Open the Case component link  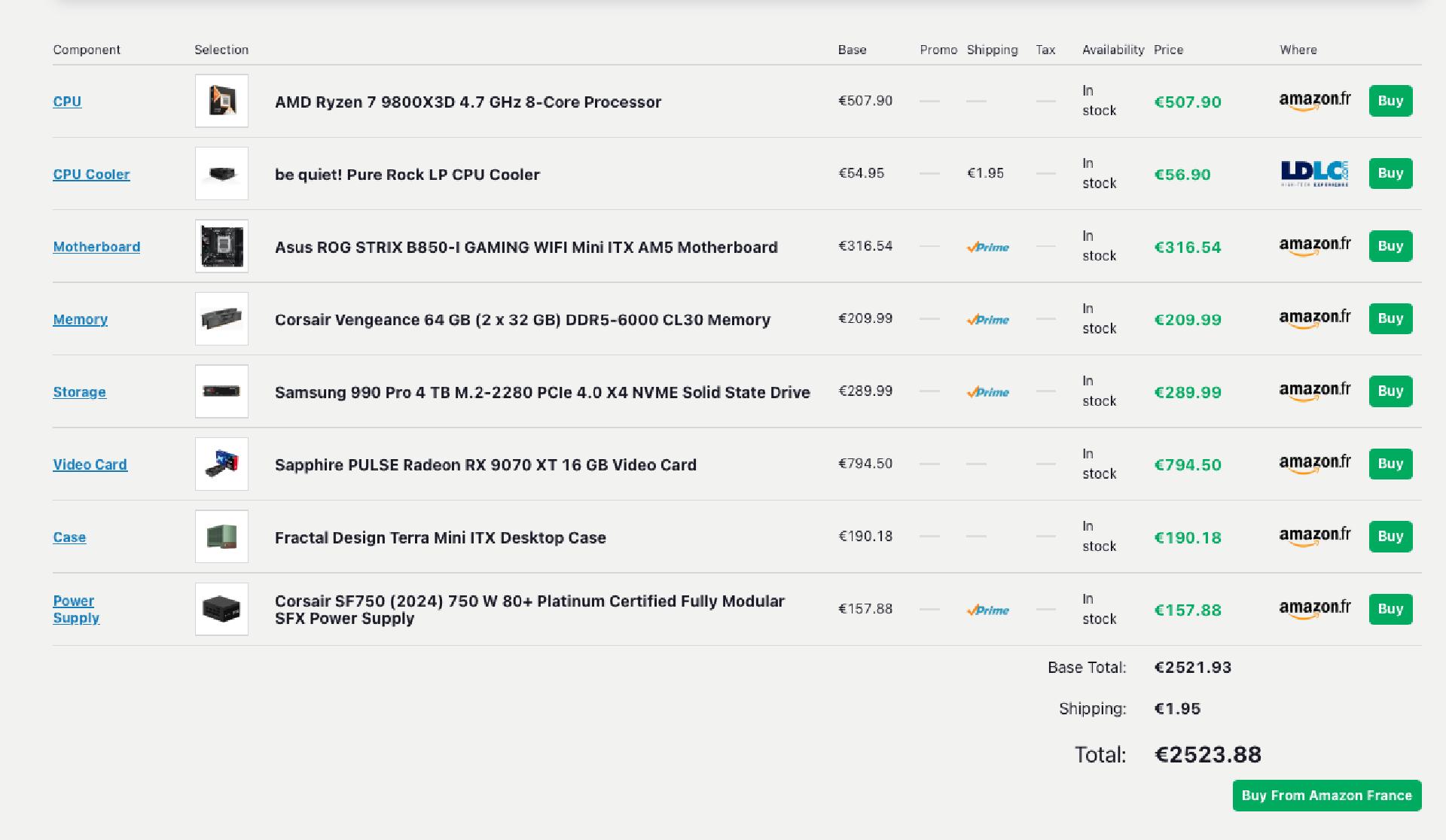[x=69, y=537]
